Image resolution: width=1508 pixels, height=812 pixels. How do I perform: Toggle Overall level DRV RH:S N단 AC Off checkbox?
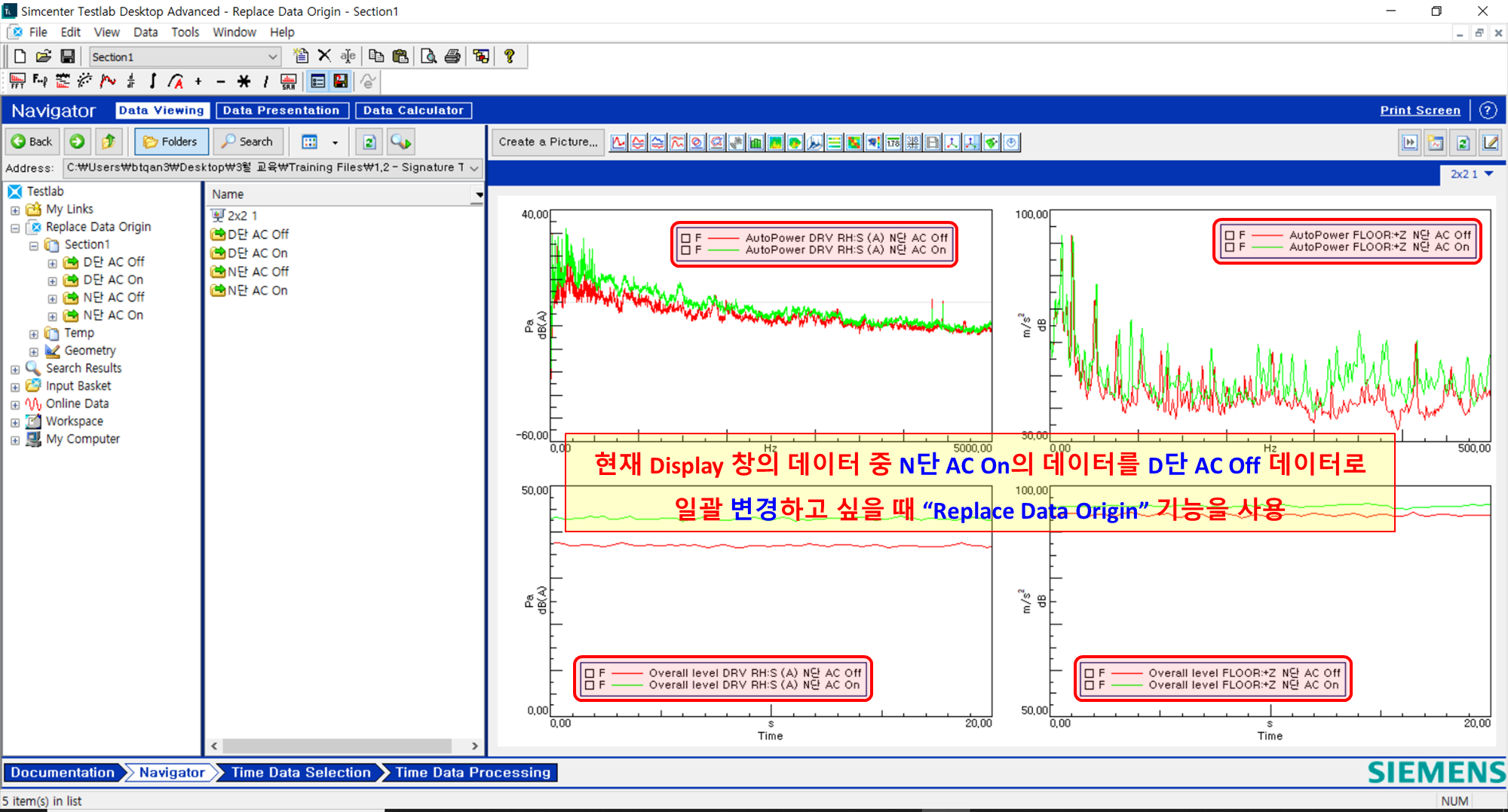(590, 673)
